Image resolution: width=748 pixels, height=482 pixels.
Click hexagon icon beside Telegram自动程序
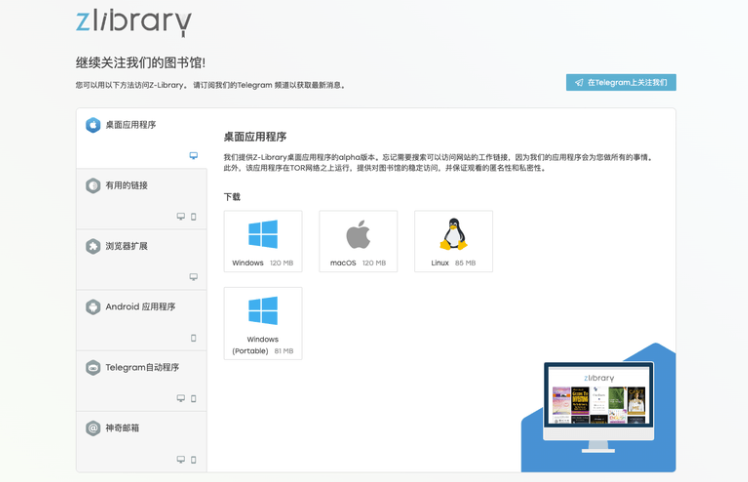pos(93,367)
